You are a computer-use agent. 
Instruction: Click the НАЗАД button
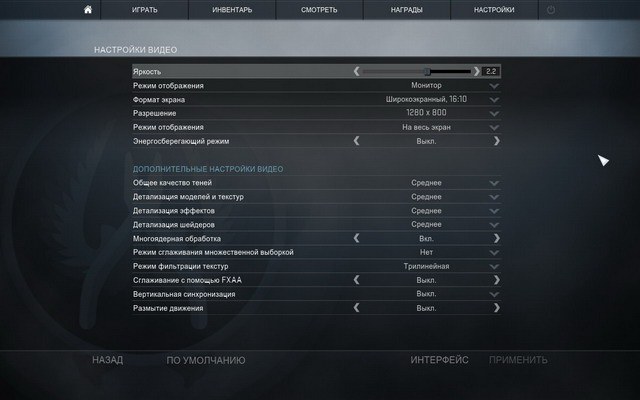coord(107,360)
